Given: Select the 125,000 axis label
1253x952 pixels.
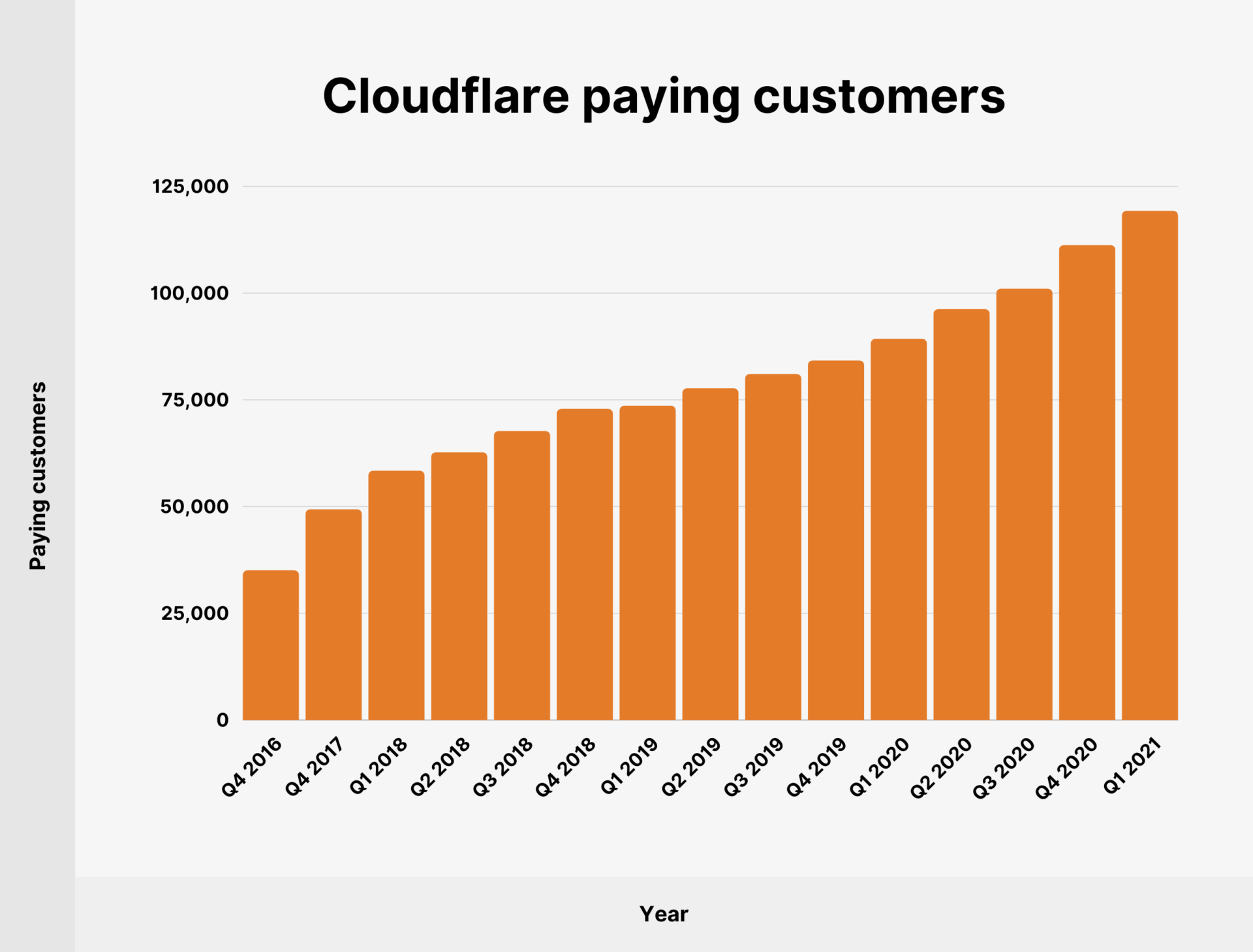Looking at the screenshot, I should click(193, 186).
